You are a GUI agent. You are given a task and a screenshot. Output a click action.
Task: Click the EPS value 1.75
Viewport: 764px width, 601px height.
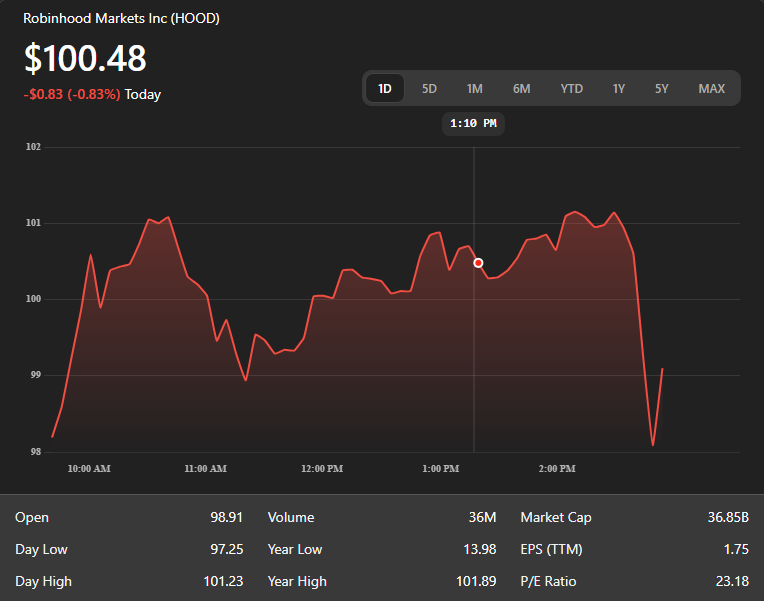click(736, 549)
